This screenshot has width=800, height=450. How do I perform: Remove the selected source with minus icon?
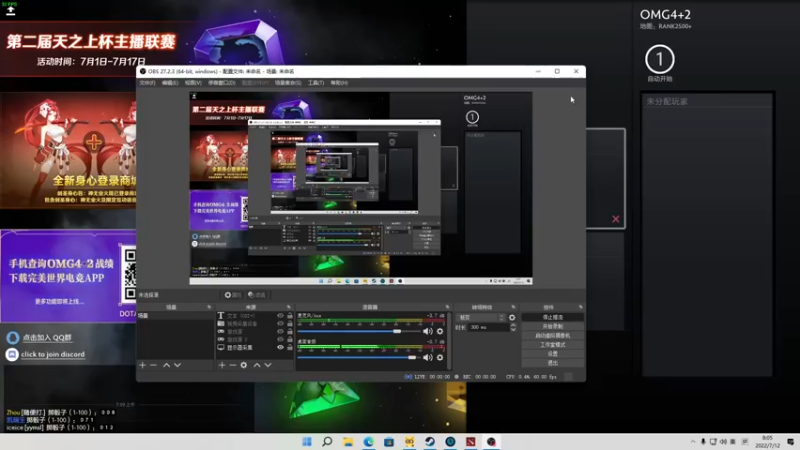[x=233, y=365]
